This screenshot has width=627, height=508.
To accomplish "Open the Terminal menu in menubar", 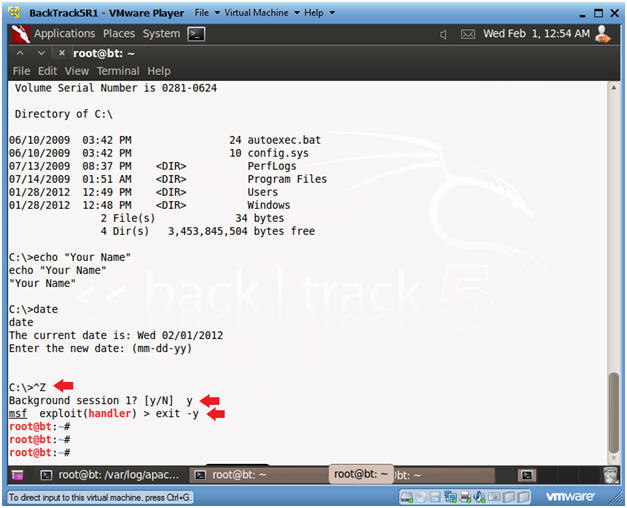I will coord(118,71).
